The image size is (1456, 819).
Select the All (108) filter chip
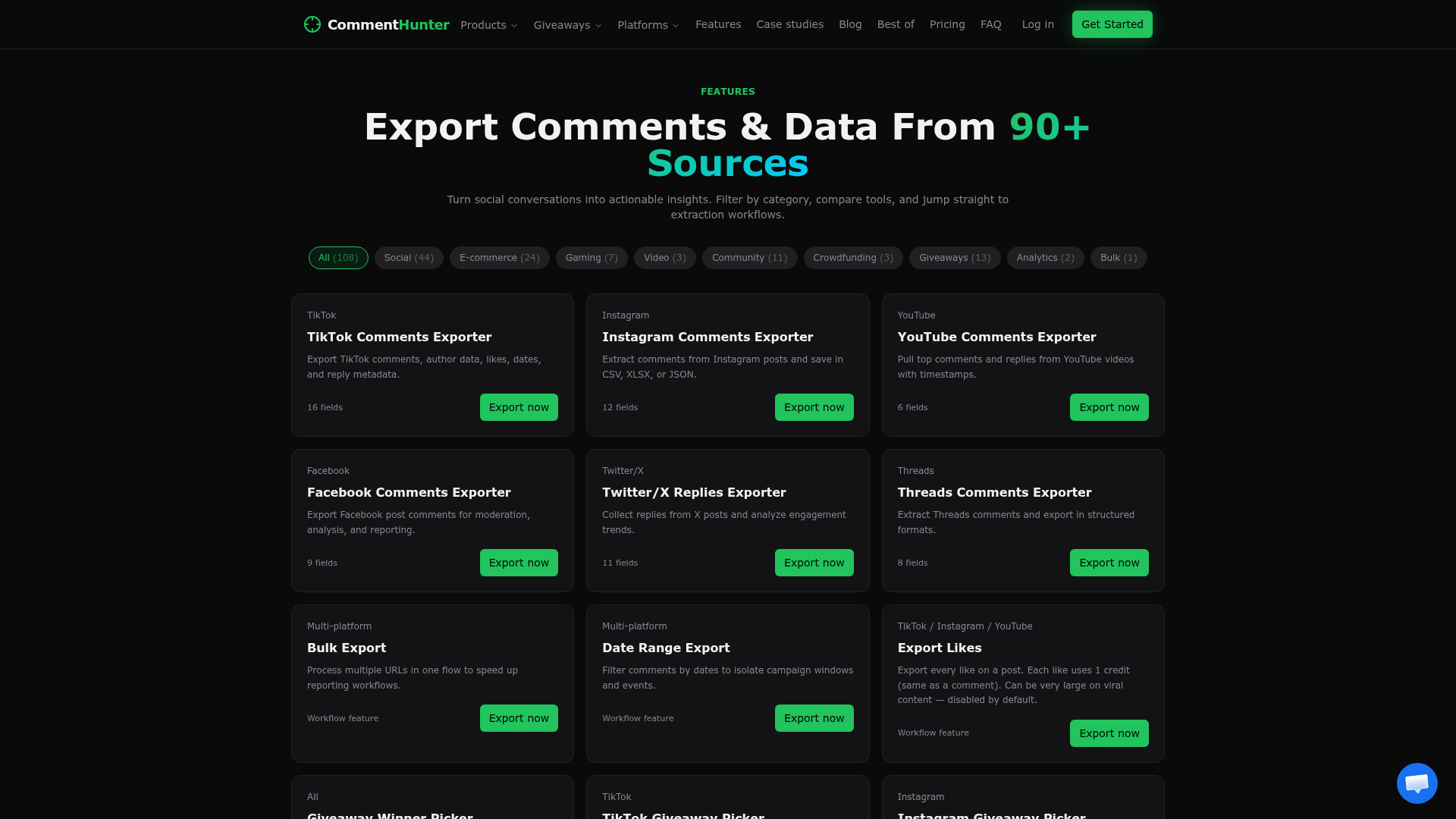(338, 258)
